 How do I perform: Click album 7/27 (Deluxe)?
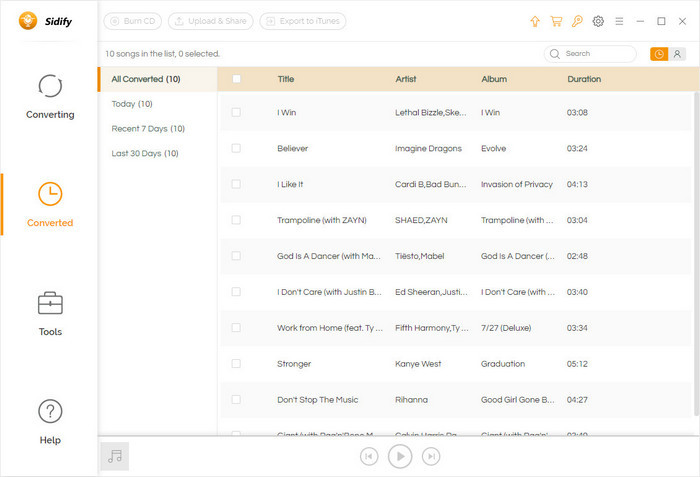[x=506, y=328]
